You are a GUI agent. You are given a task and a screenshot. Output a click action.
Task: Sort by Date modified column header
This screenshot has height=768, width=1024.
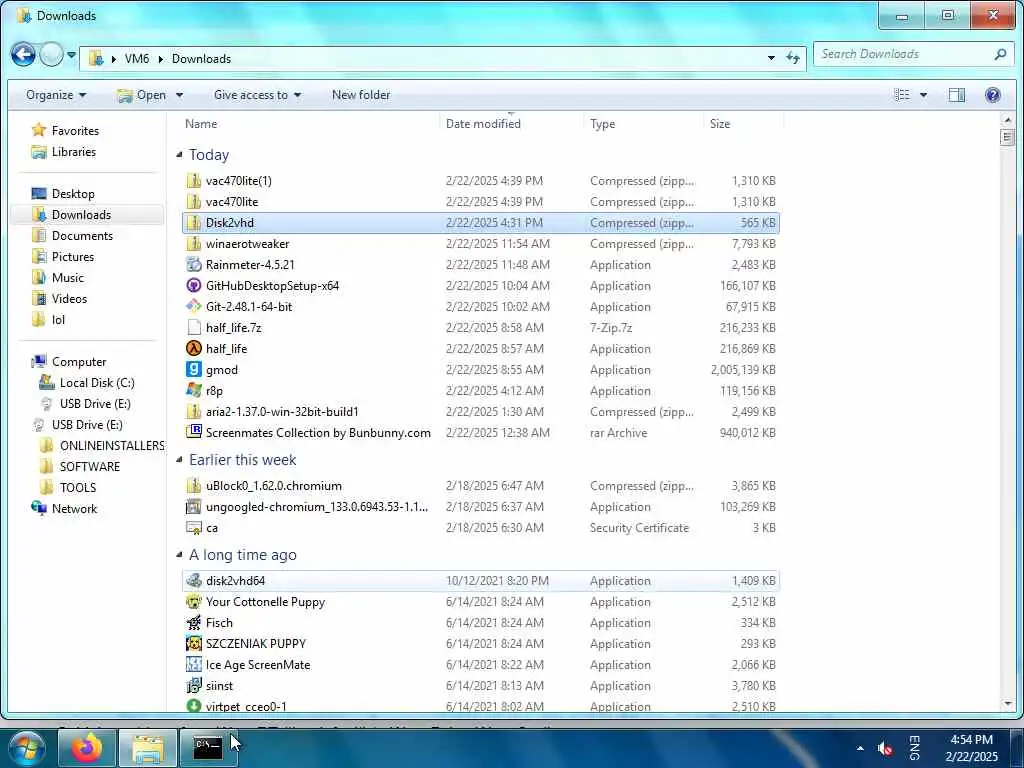click(x=483, y=123)
